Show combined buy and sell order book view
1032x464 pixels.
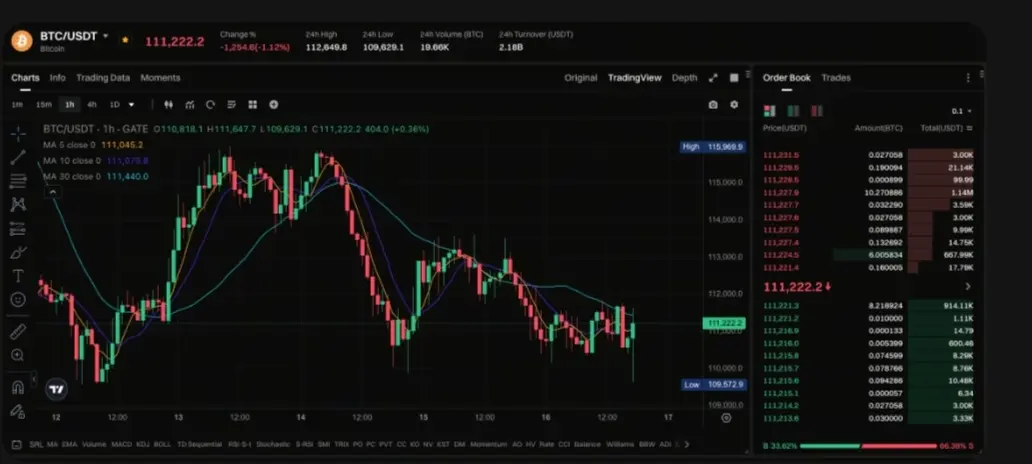click(x=769, y=111)
